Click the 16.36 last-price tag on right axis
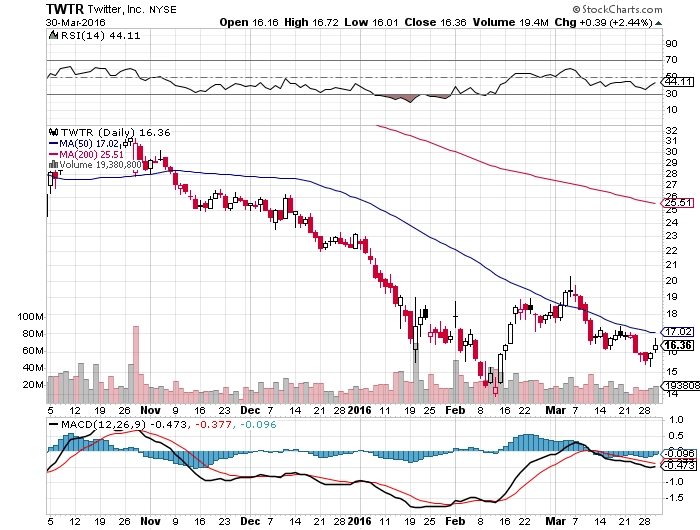 pyautogui.click(x=678, y=345)
